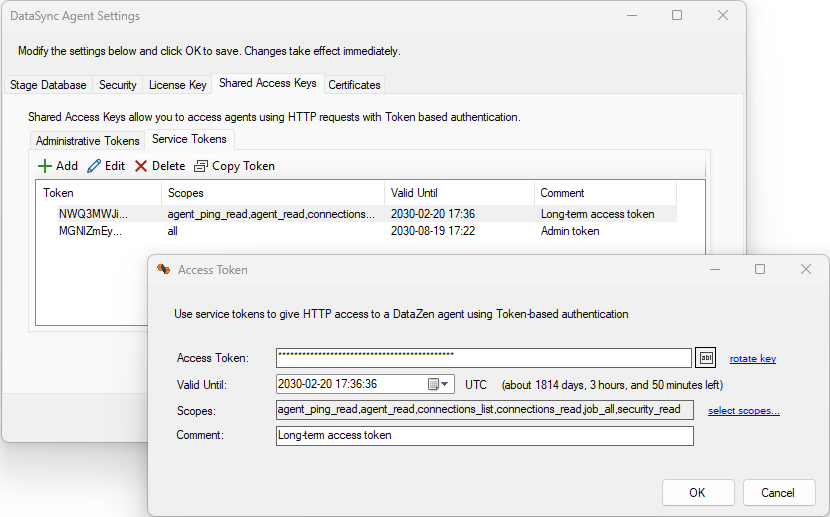Maximize the DataSync Agent Settings window

click(677, 15)
